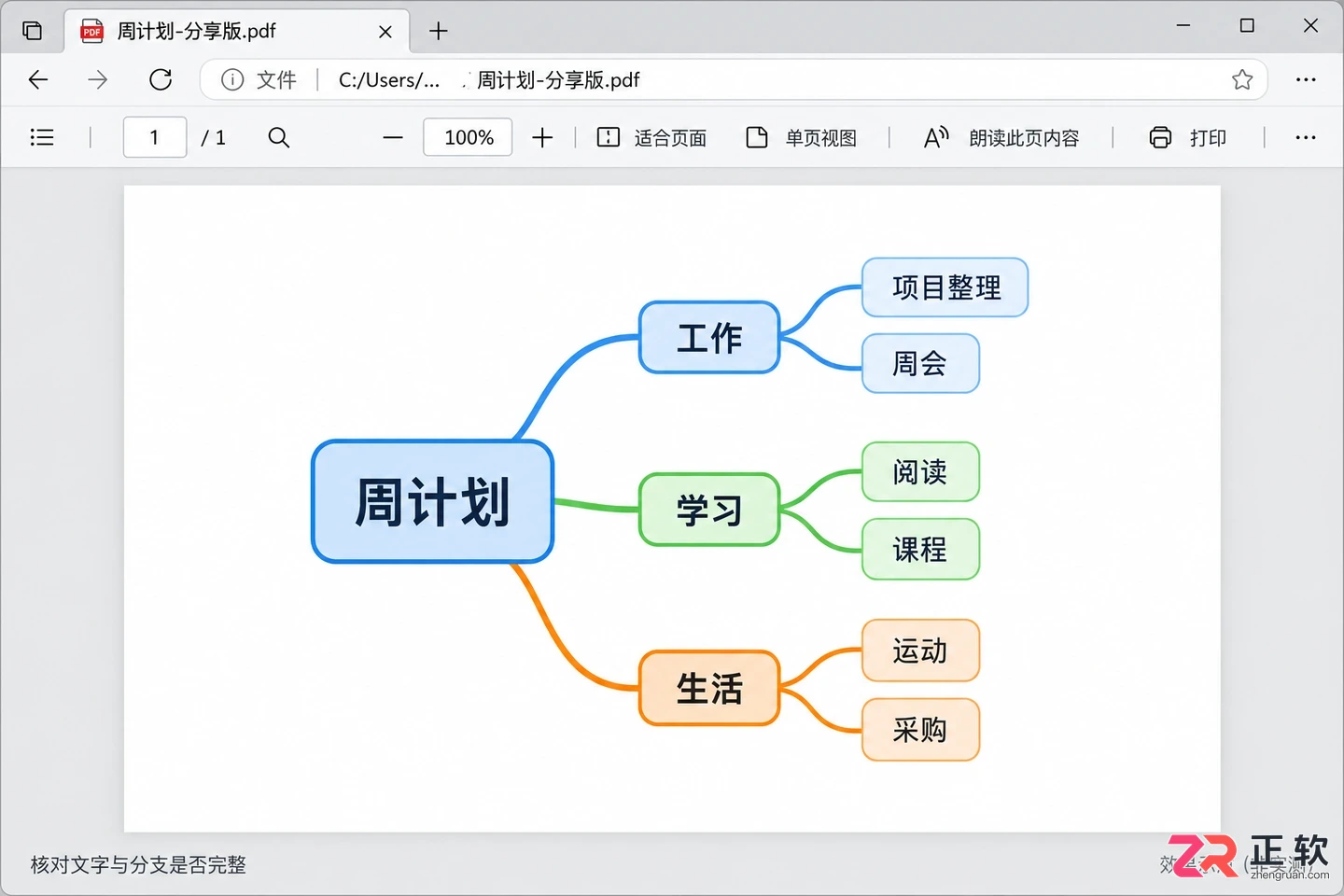Click the 100% zoom level field

point(468,138)
